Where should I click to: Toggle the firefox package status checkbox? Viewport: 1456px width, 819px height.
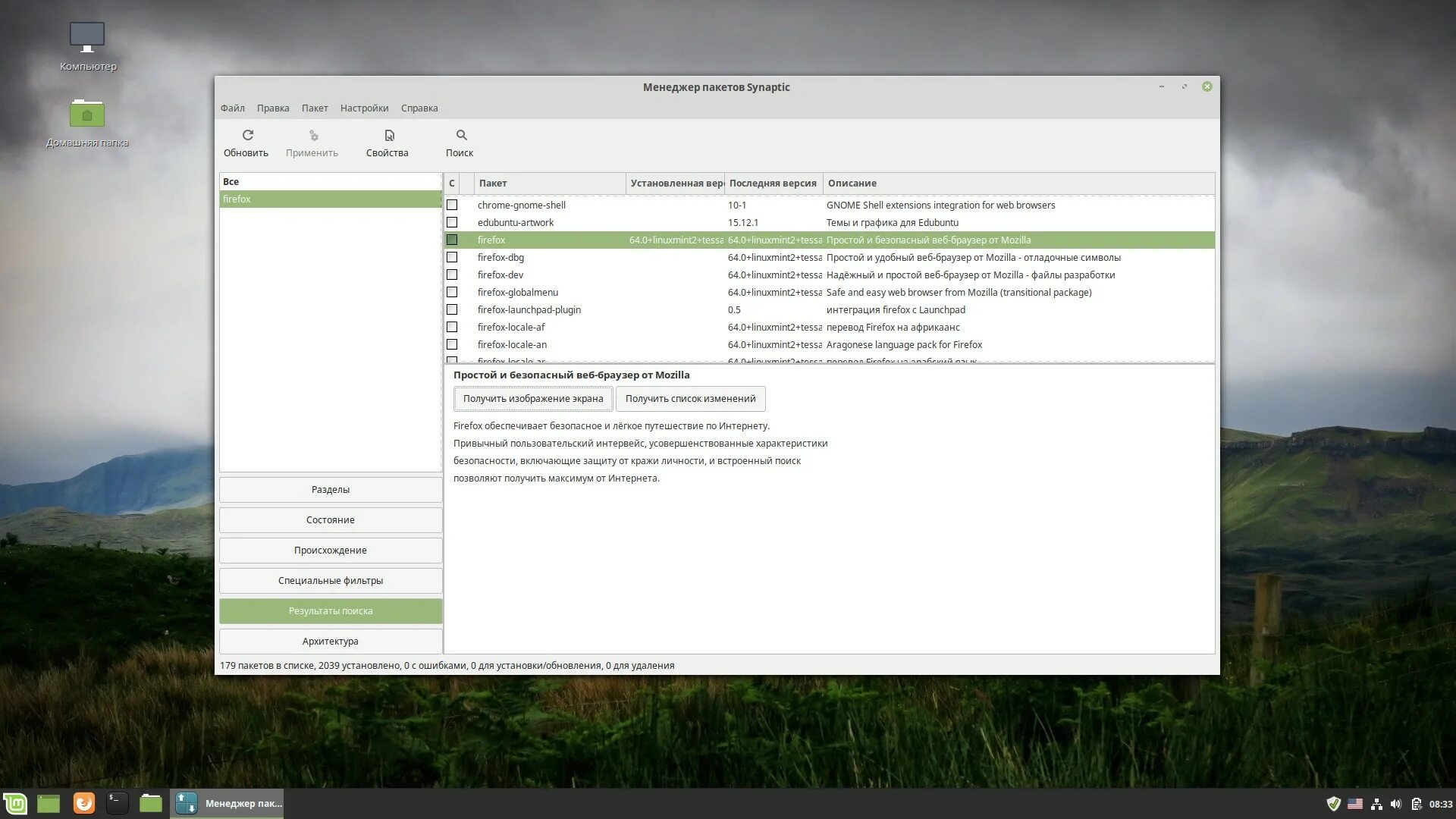click(452, 240)
